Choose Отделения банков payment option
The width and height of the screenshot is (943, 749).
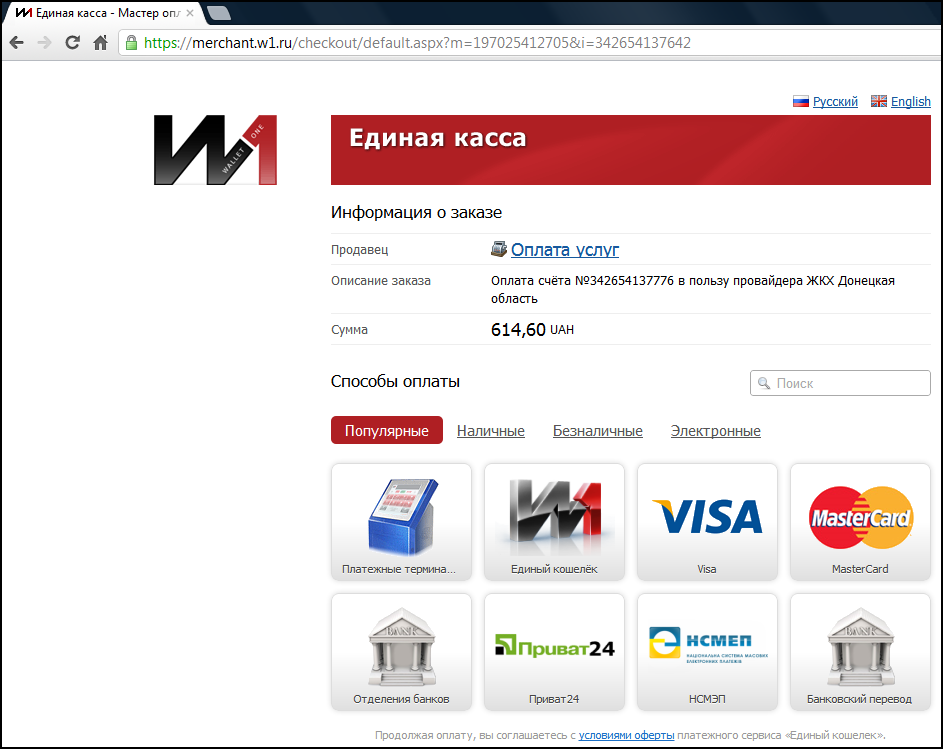click(401, 652)
